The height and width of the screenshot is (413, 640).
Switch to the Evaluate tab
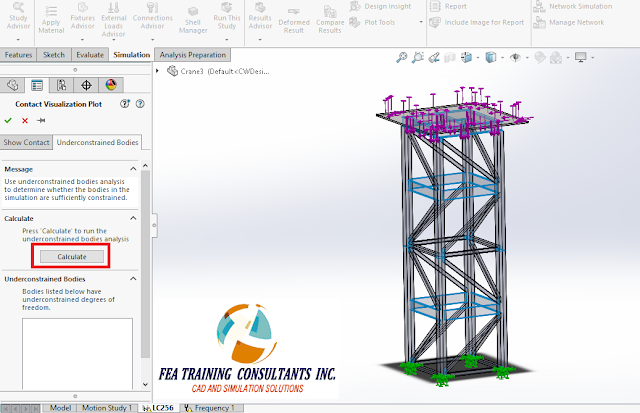90,55
